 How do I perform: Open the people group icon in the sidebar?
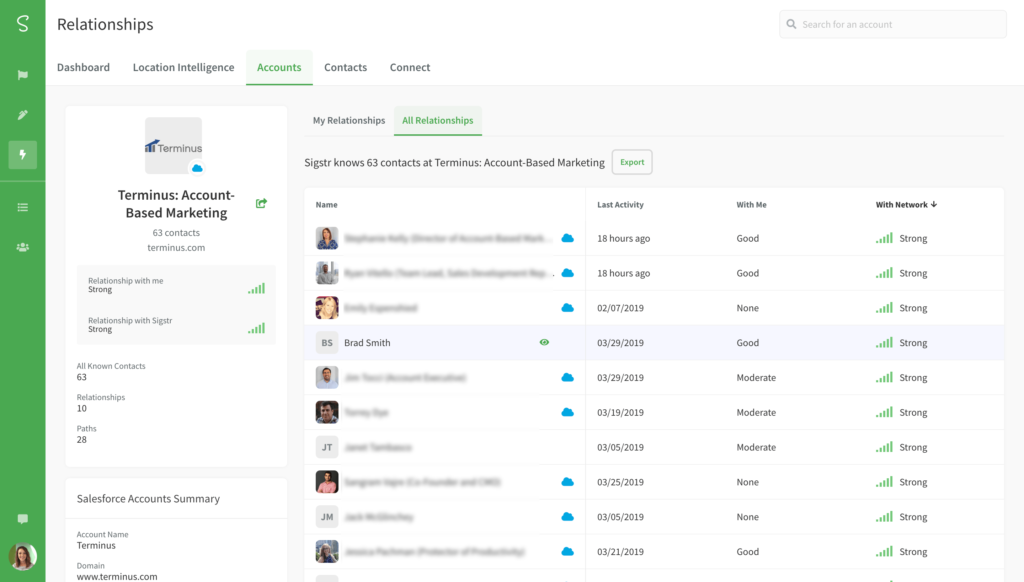pos(23,248)
